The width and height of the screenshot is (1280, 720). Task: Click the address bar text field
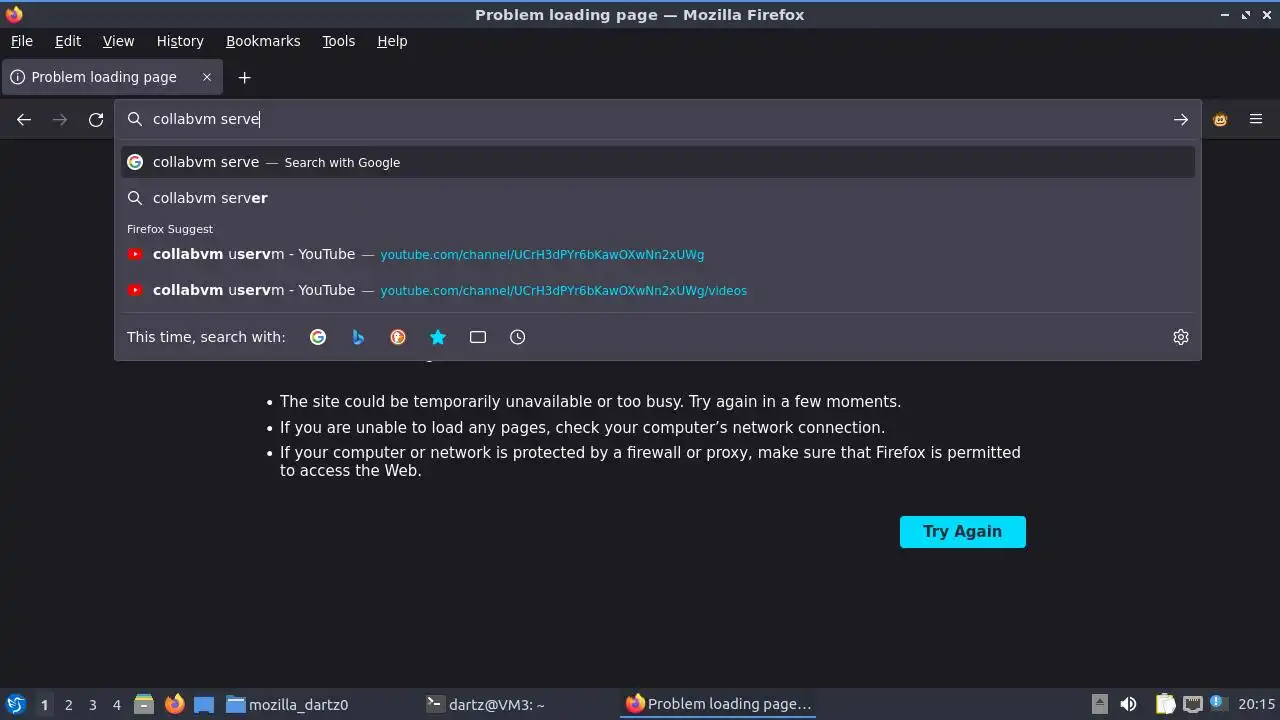coord(658,119)
